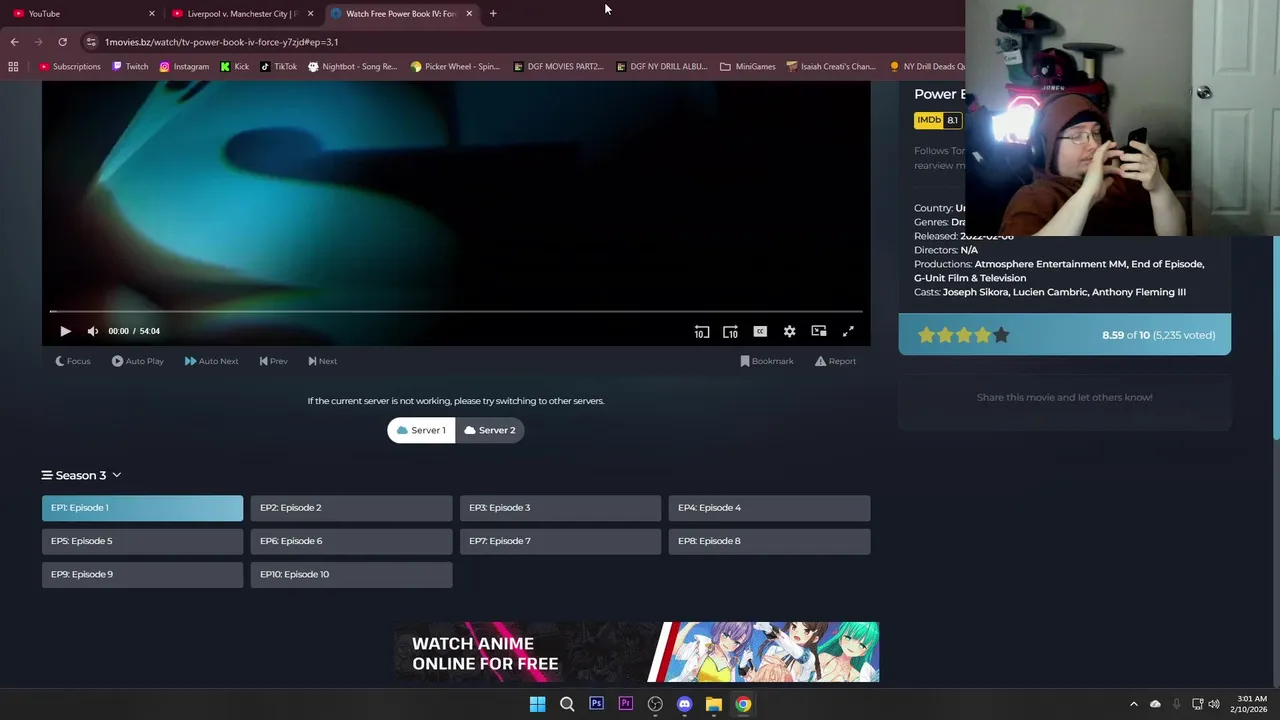The width and height of the screenshot is (1280, 720).
Task: Select EP4: Episode 4
Action: point(769,508)
